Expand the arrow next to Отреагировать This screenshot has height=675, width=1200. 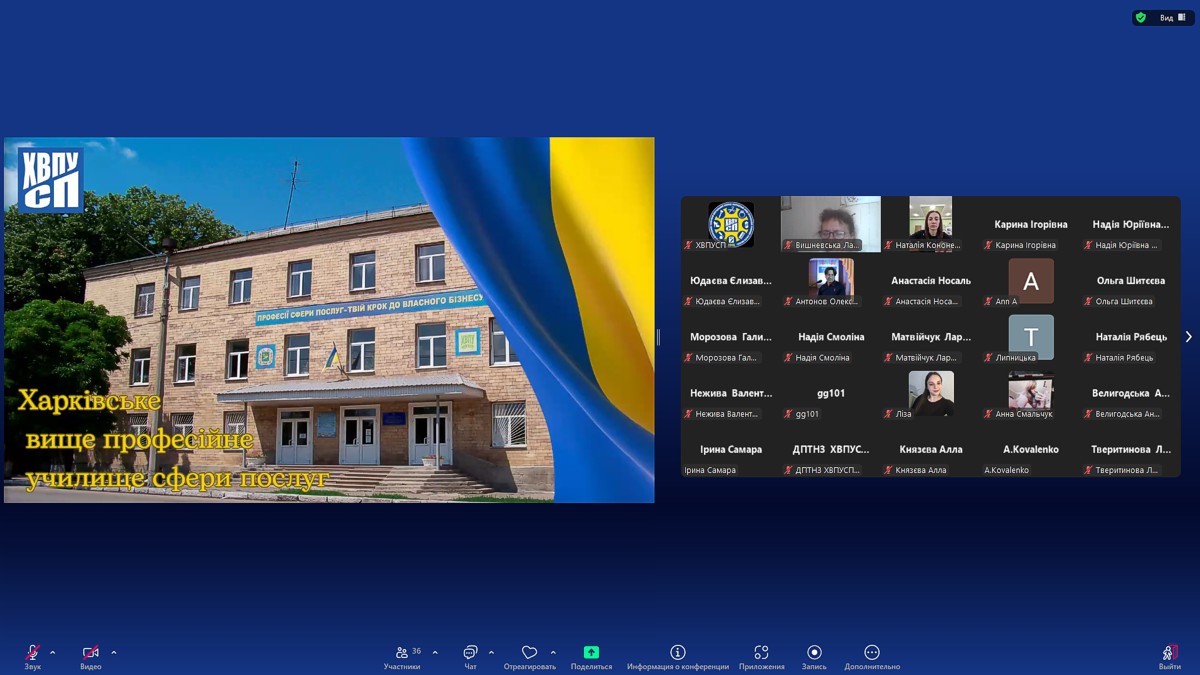point(553,653)
